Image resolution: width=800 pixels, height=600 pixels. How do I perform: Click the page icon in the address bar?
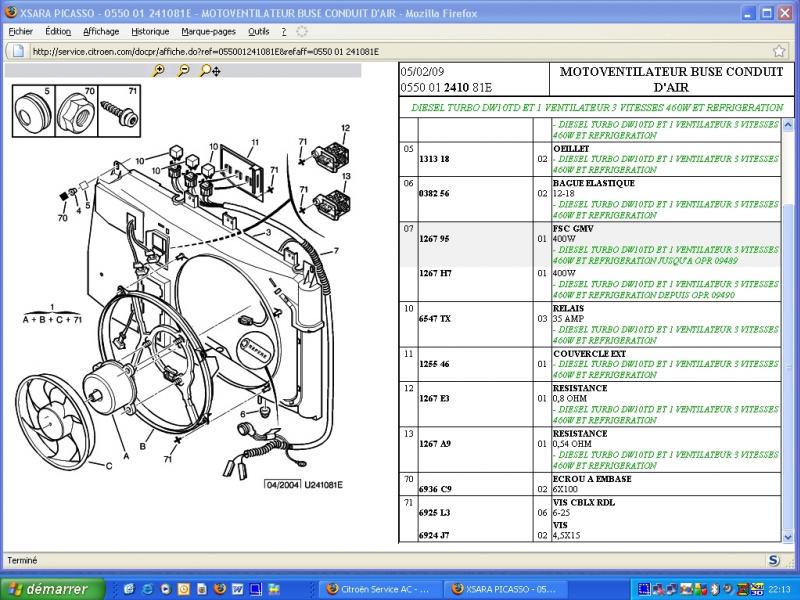pos(18,51)
